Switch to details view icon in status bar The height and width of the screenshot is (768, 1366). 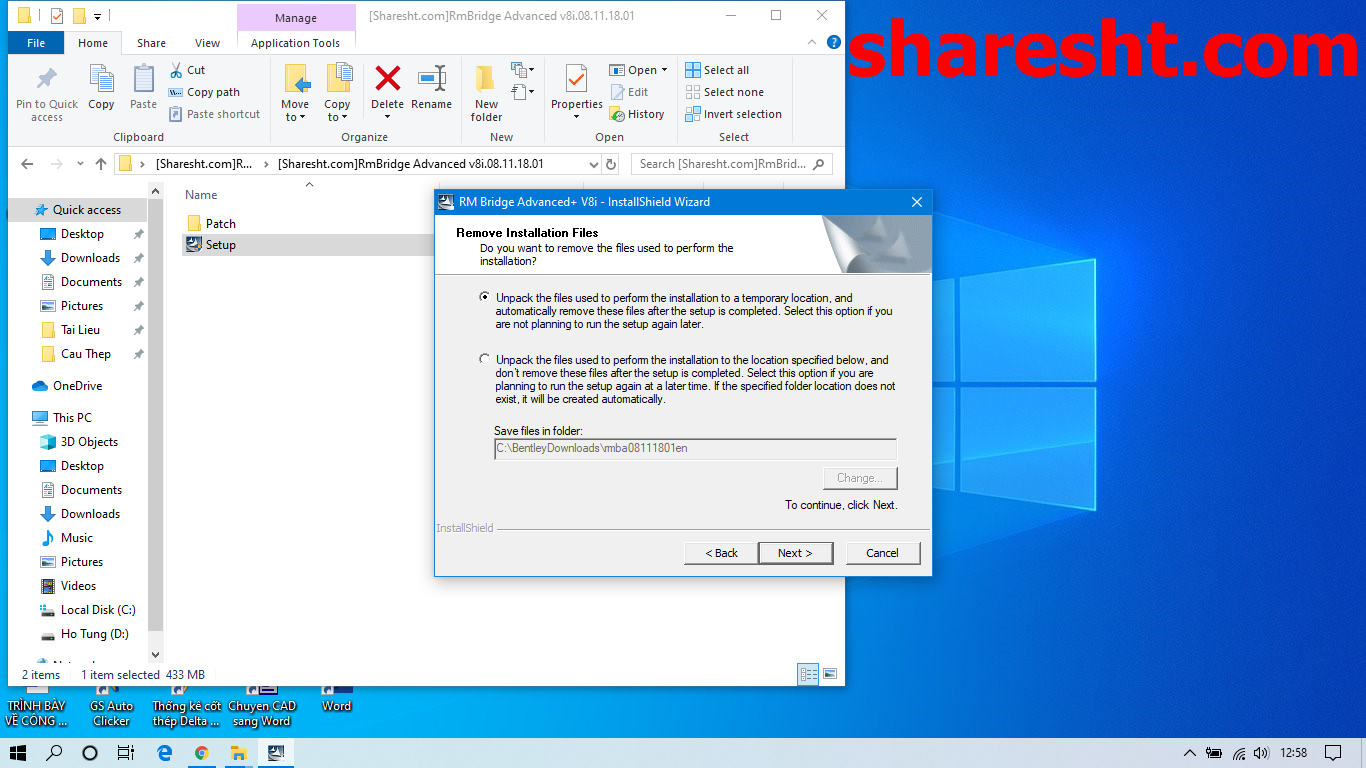(808, 674)
